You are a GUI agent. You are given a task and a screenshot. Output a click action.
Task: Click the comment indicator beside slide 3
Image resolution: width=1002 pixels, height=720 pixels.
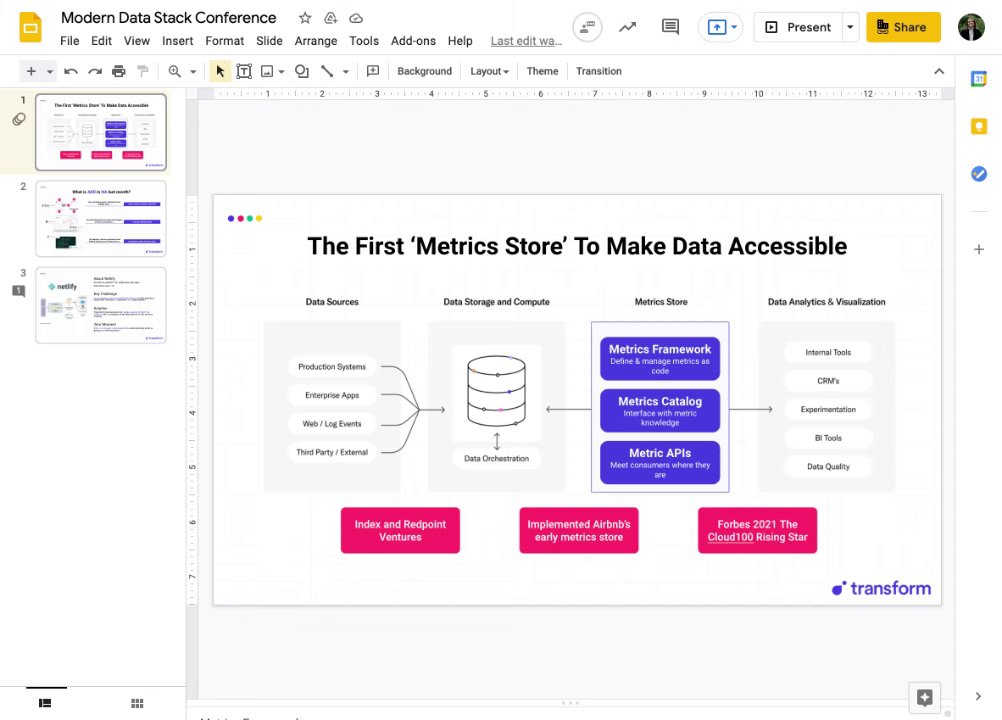[x=19, y=291]
